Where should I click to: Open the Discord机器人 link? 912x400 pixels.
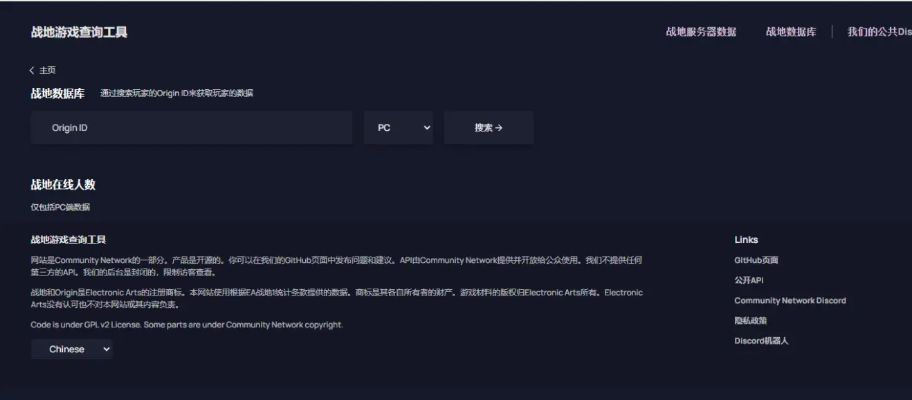[761, 341]
